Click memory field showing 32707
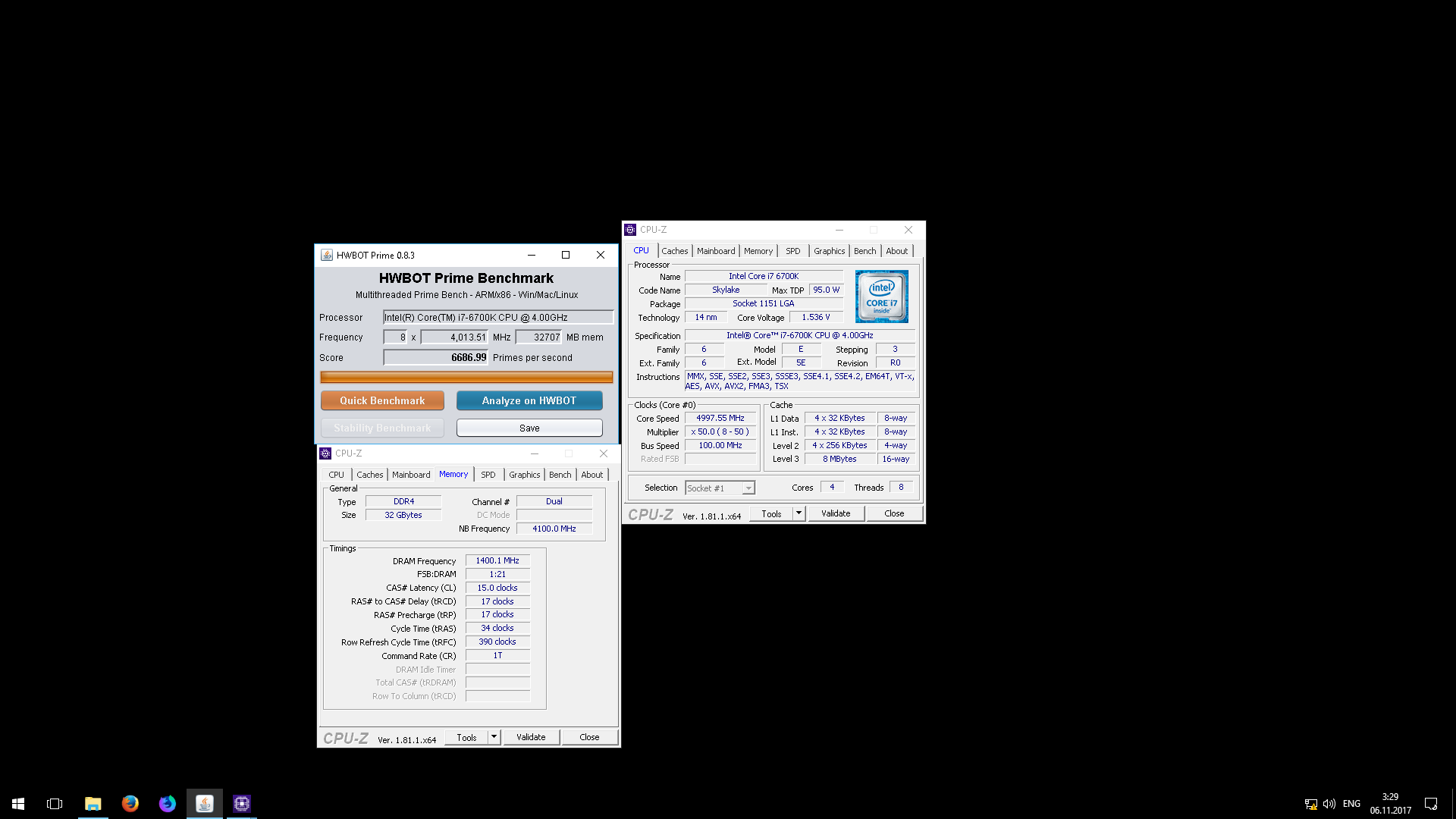 [538, 337]
